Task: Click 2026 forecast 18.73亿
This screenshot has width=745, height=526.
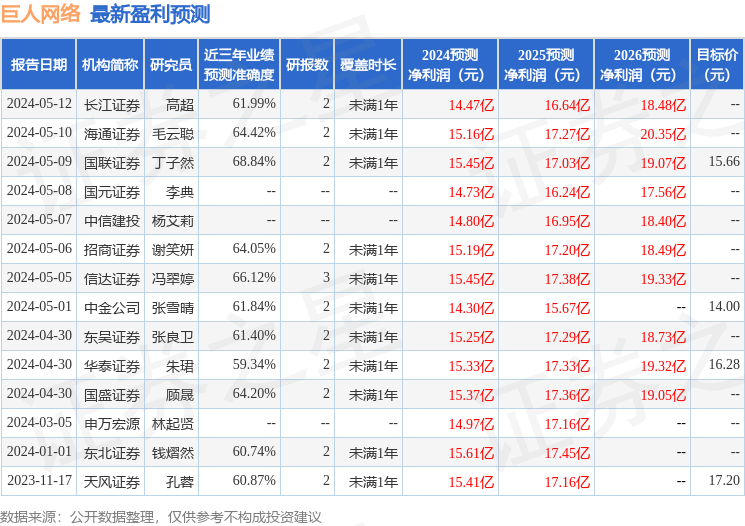Action: [663, 337]
